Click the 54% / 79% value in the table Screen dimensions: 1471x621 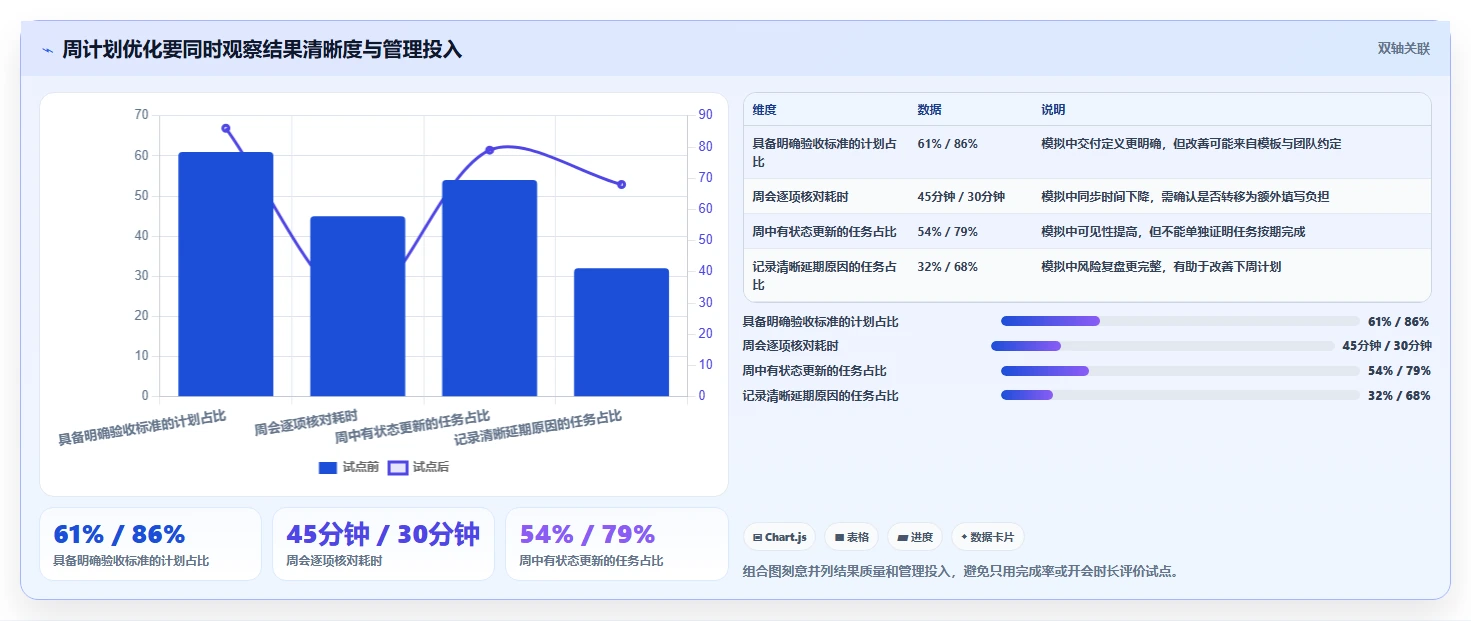pyautogui.click(x=947, y=232)
